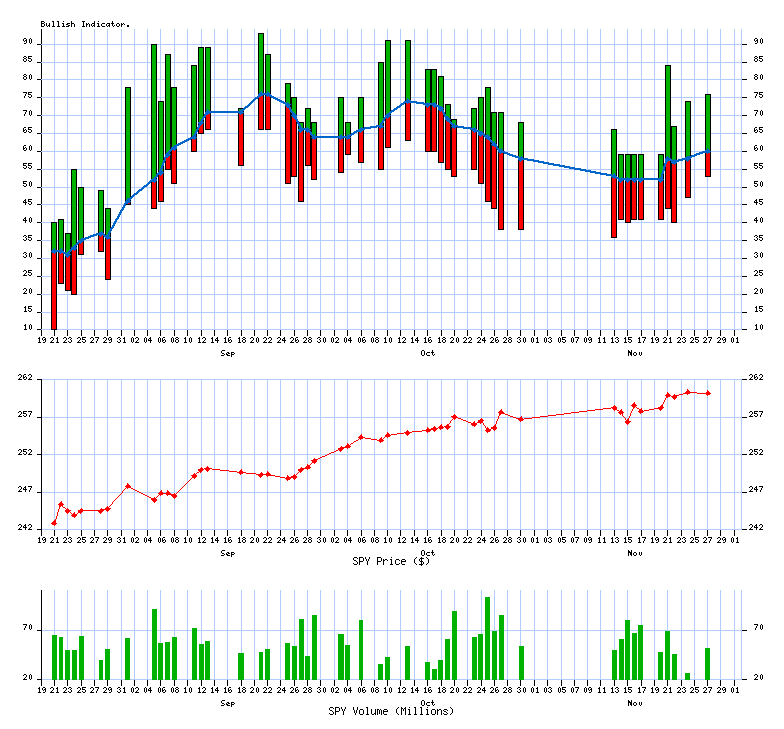
Task: Click the left '90' y-axis label on top chart
Action: coord(29,43)
